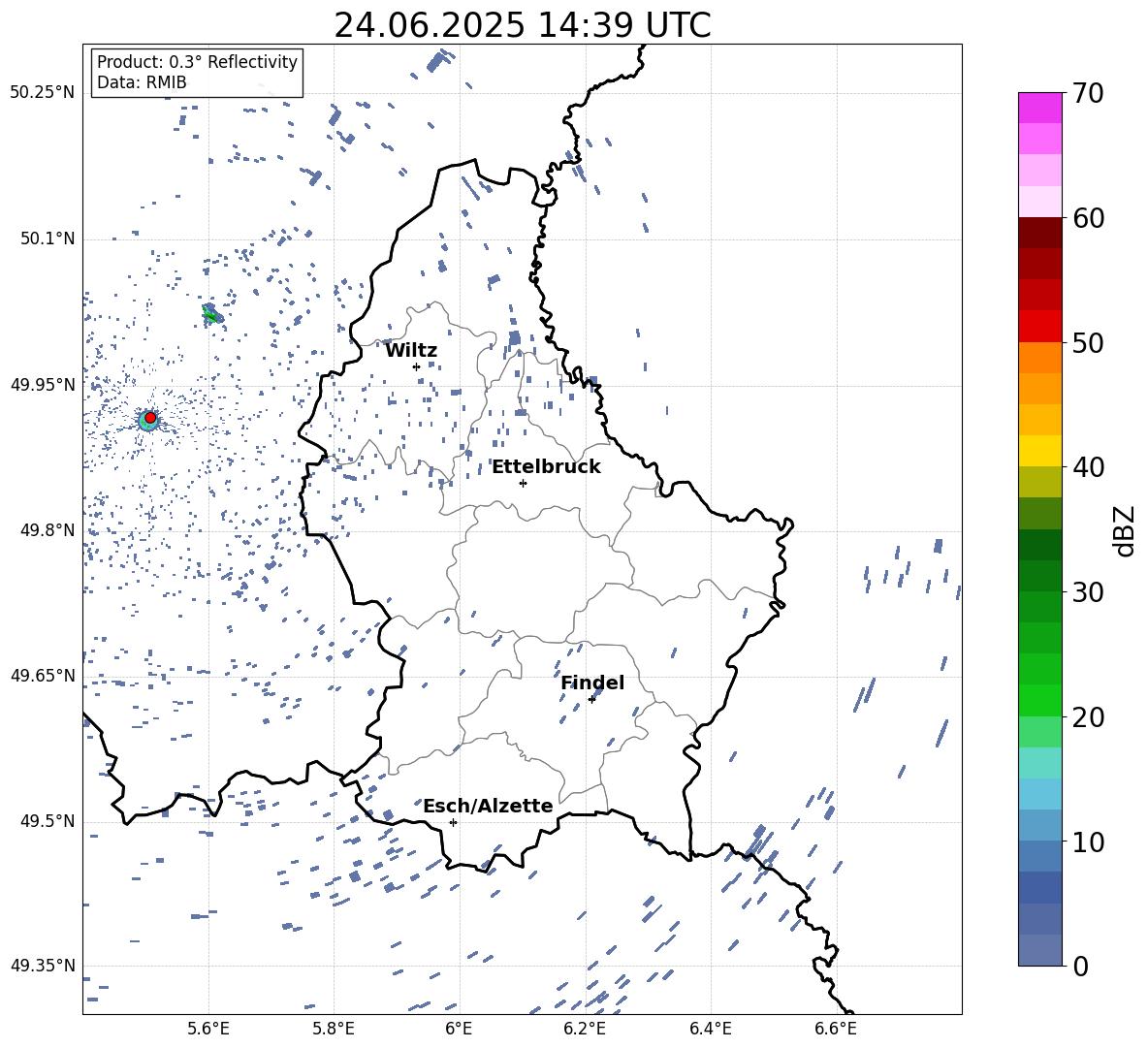Click the colorbar tick label 40

pyautogui.click(x=1088, y=467)
